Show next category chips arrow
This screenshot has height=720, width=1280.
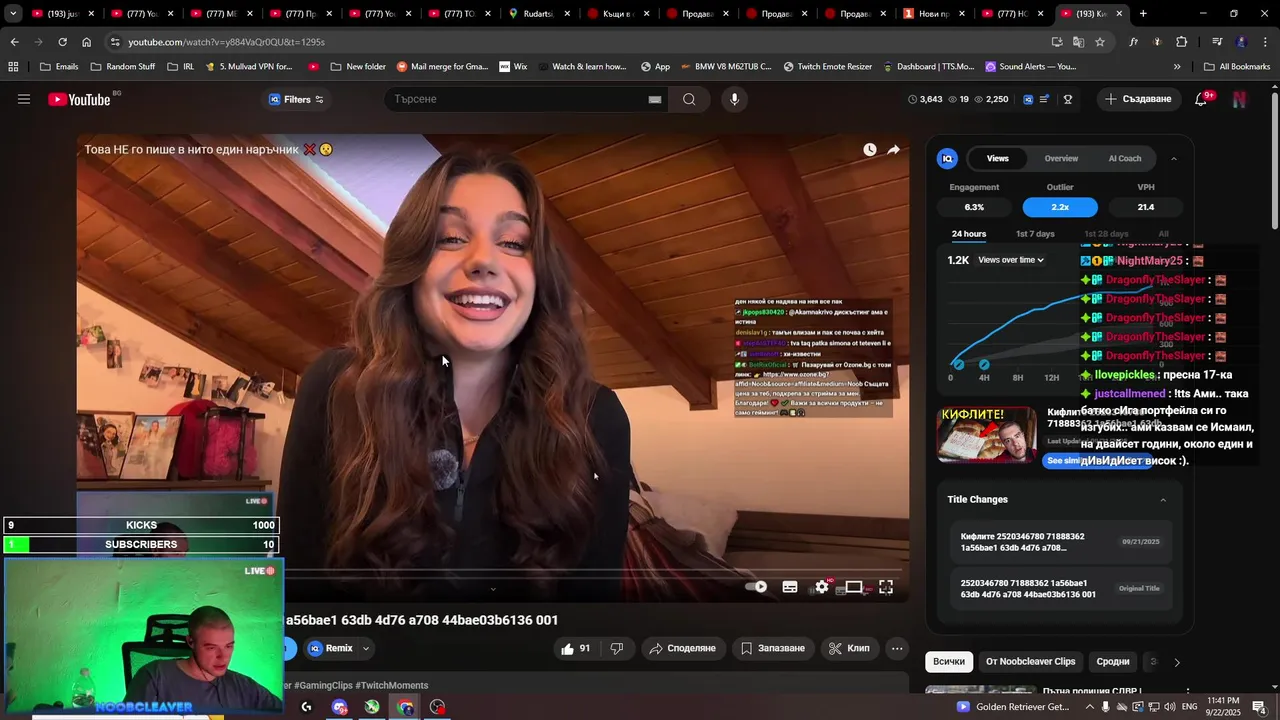[x=1177, y=662]
